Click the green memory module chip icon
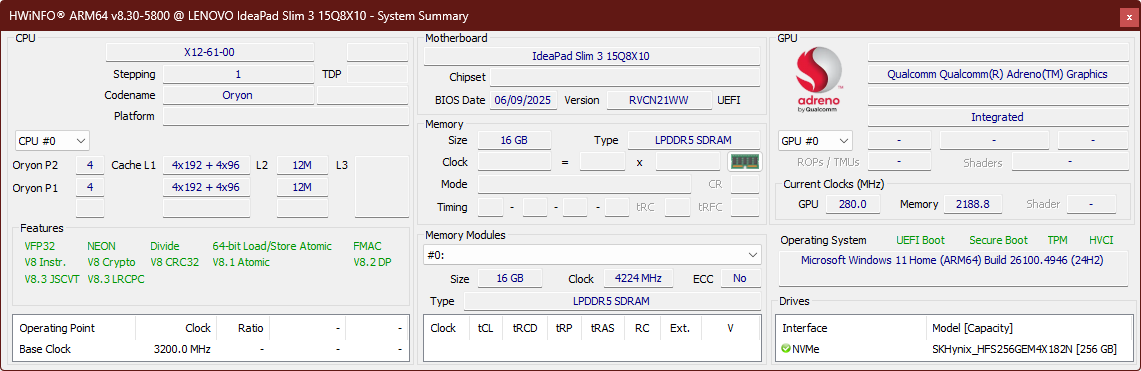This screenshot has width=1141, height=371. click(744, 161)
